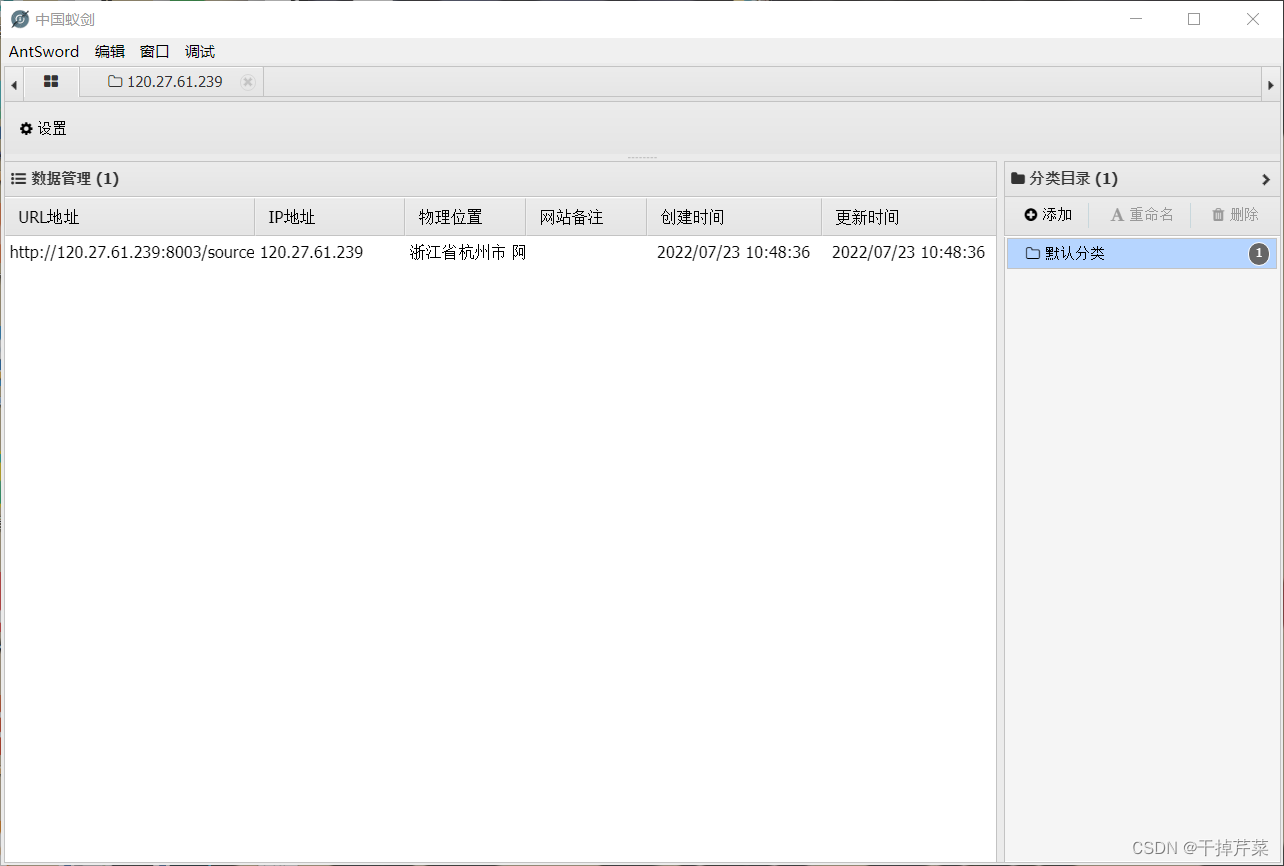This screenshot has width=1284, height=866.
Task: Click the 重命名 rename button
Action: tap(1142, 215)
